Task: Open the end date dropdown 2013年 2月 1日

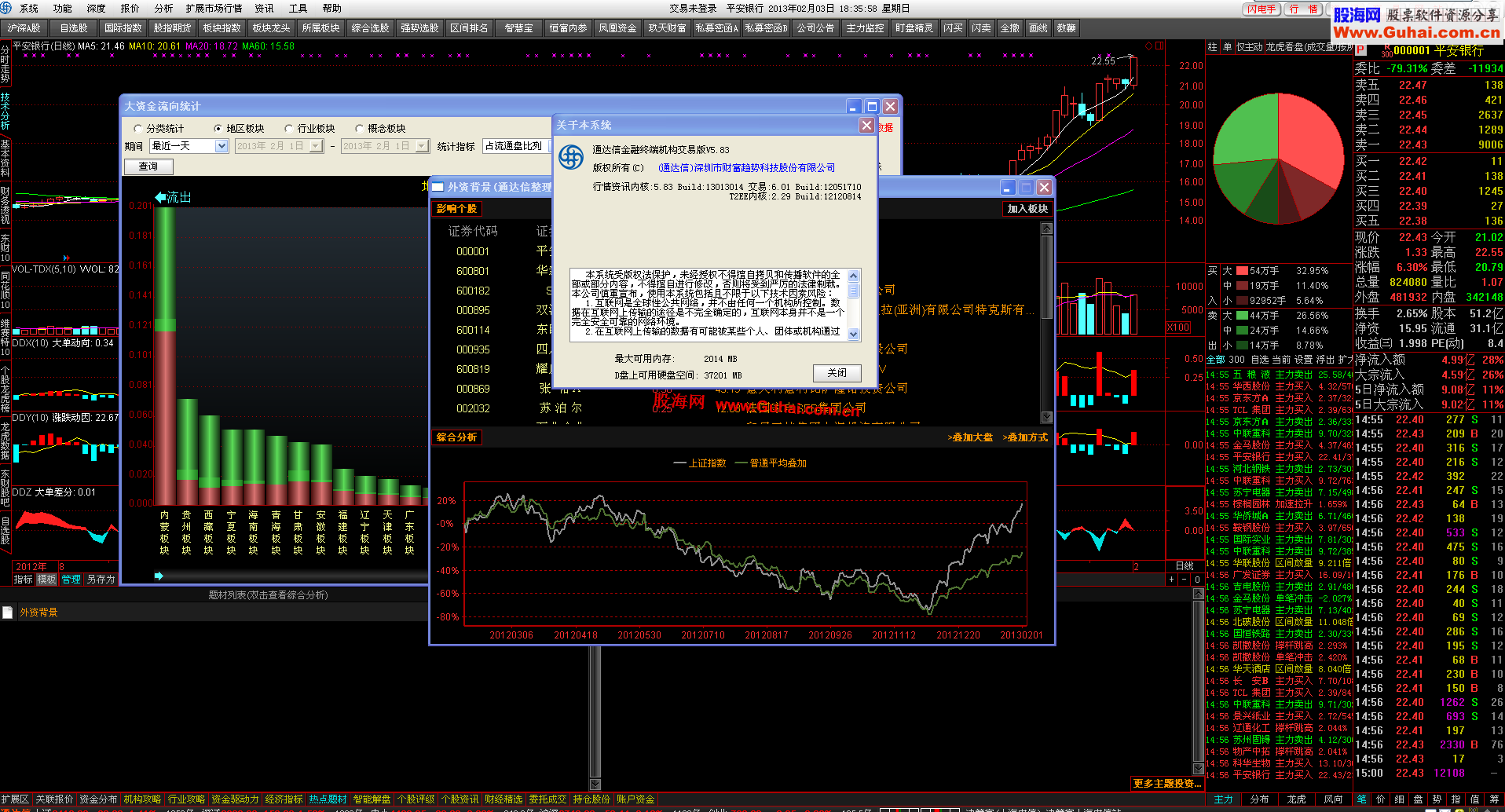Action: (x=385, y=146)
